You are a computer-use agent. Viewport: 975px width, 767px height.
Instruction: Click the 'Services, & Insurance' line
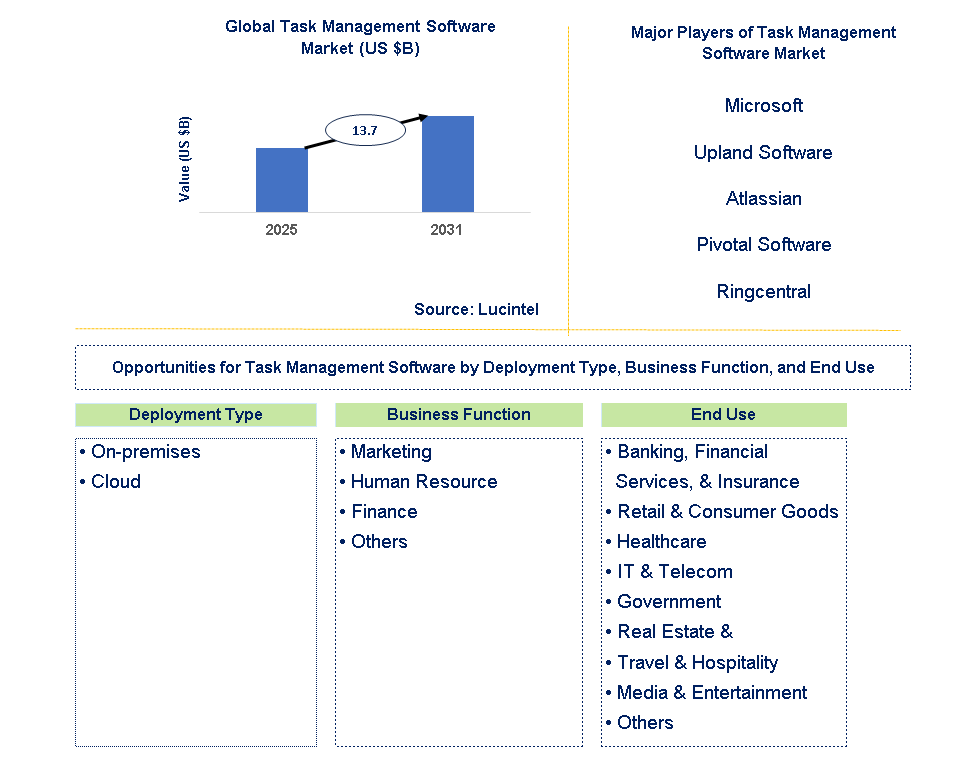point(708,481)
